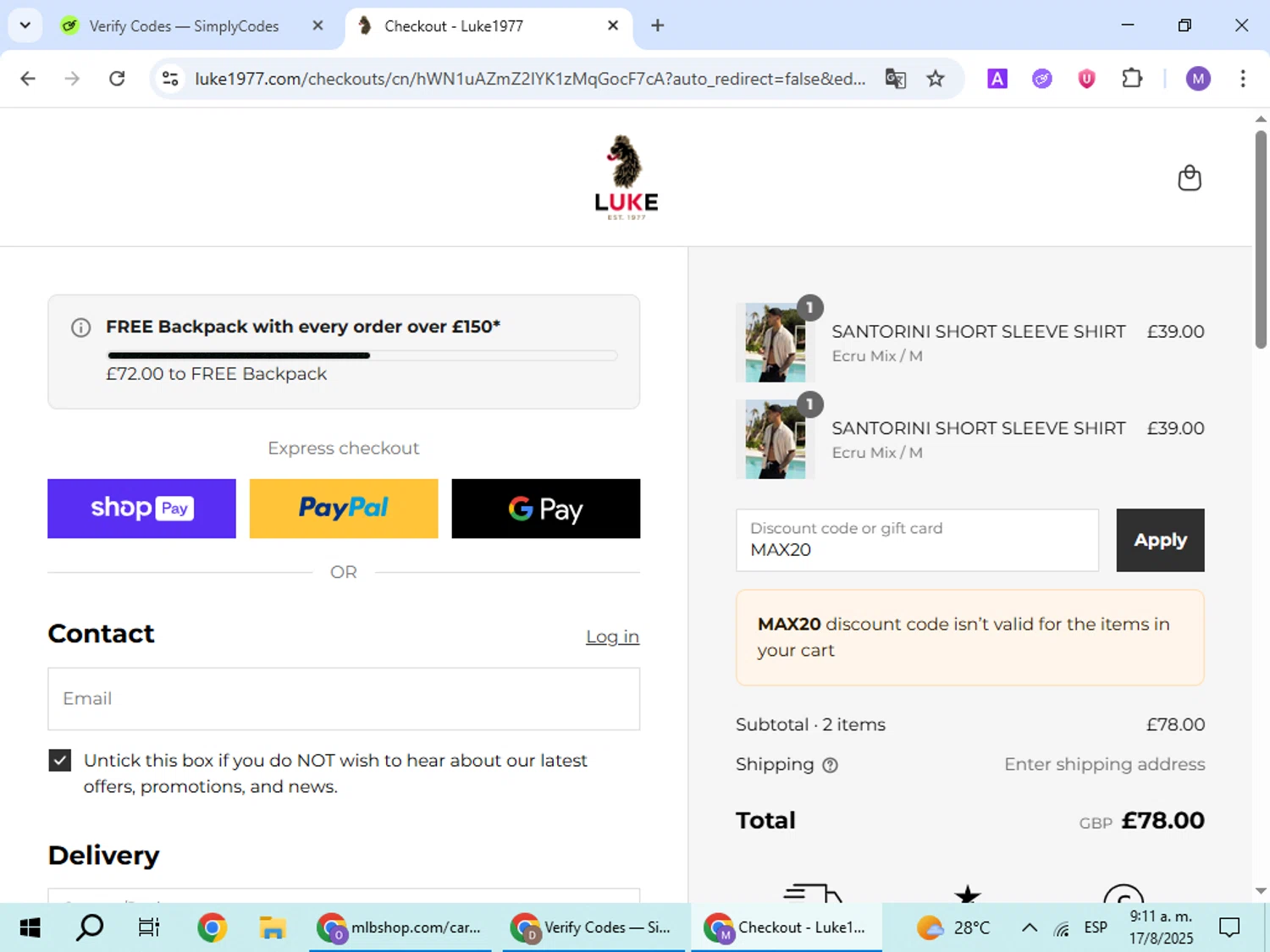Reload the checkout page
This screenshot has width=1270, height=952.
tap(117, 79)
